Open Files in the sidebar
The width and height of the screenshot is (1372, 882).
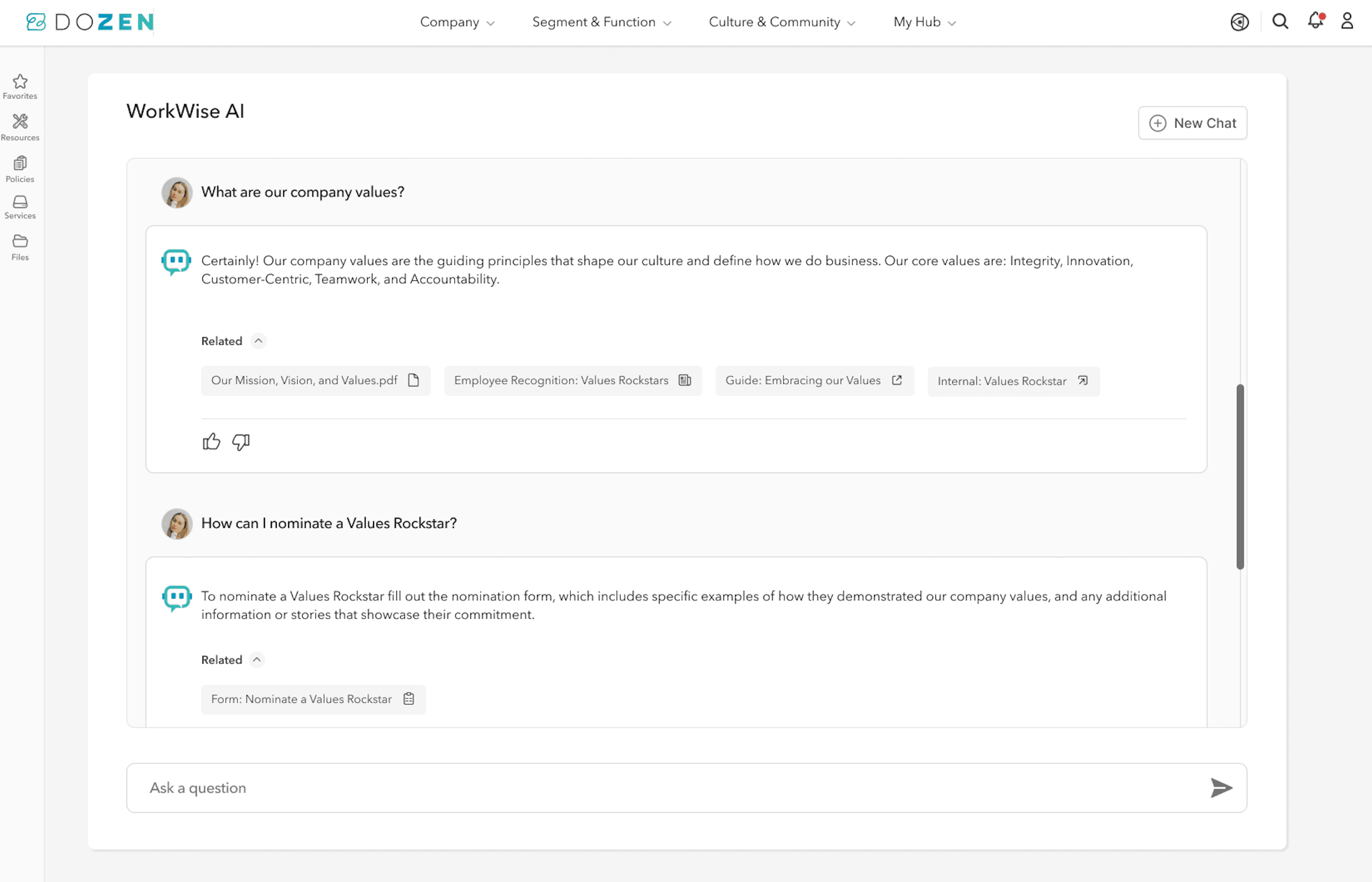click(x=20, y=248)
